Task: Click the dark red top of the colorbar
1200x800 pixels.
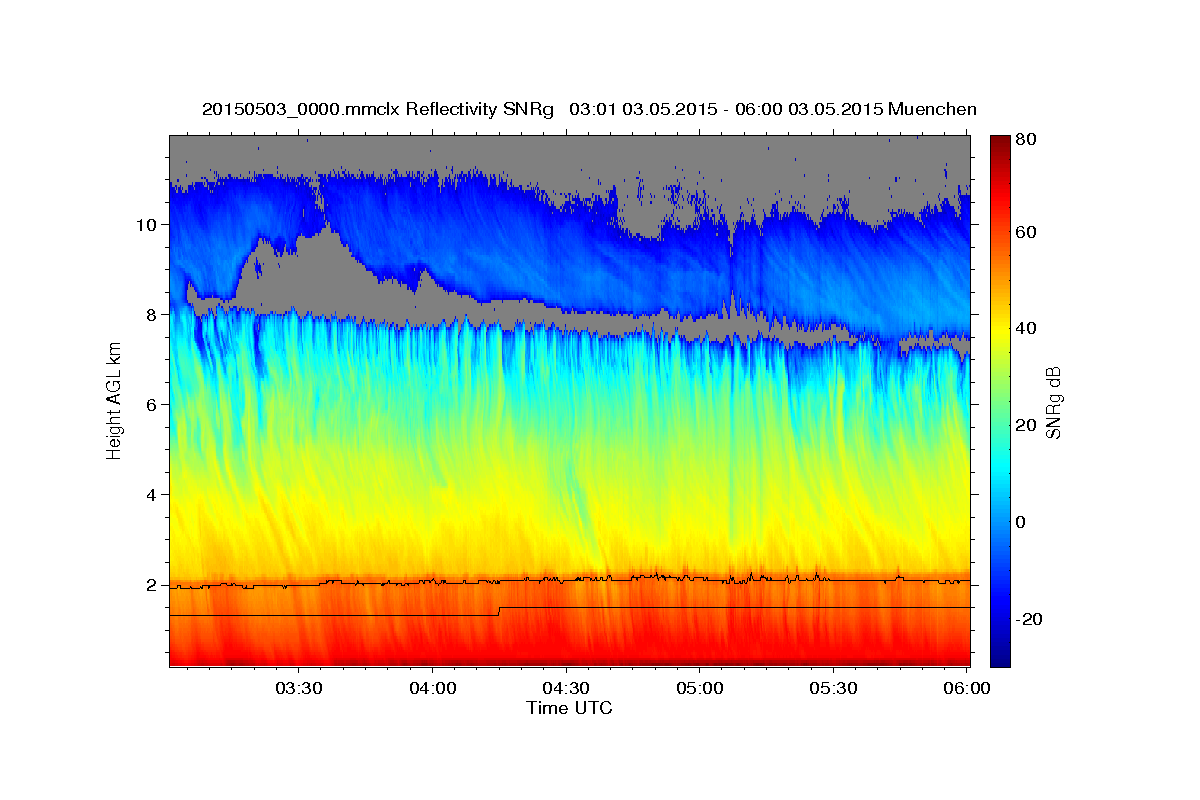Action: pos(1000,145)
